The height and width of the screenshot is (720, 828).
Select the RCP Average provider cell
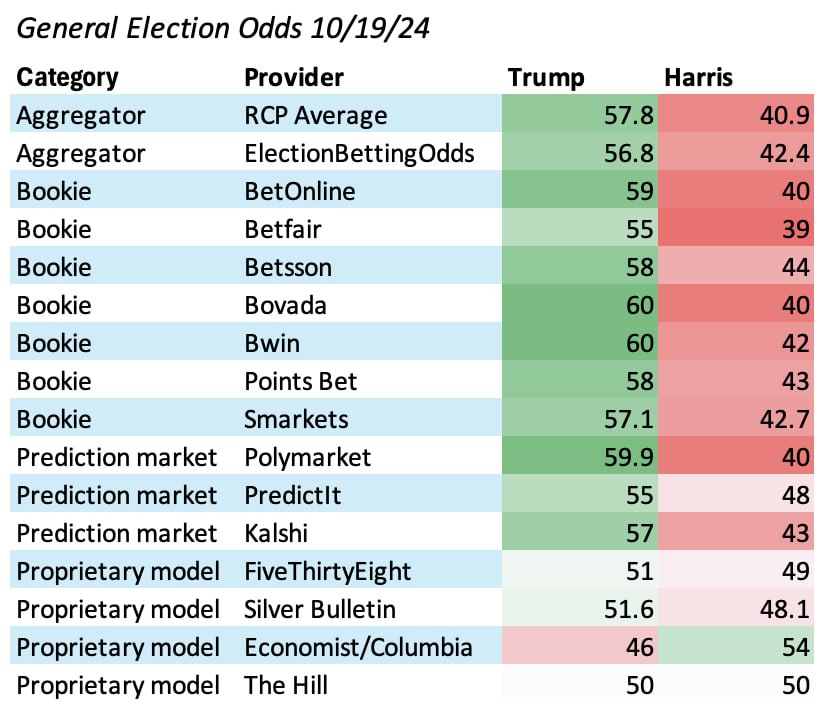point(315,115)
